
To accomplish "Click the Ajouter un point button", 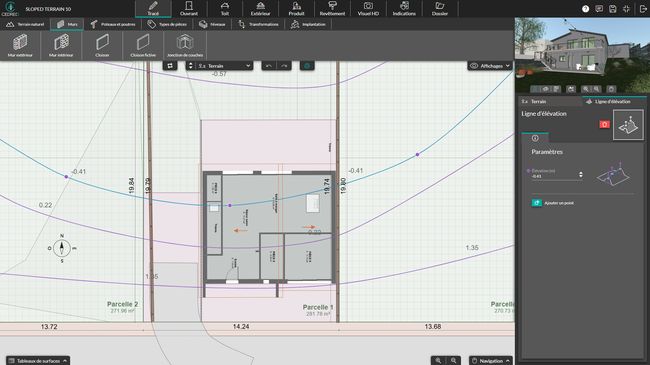I will coord(553,203).
